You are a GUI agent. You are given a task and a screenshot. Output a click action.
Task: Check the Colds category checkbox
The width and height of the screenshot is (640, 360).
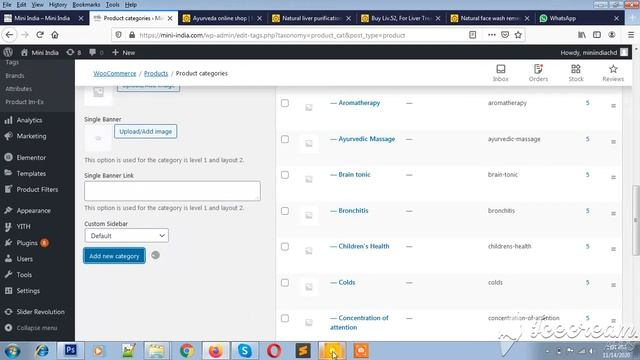tap(285, 282)
